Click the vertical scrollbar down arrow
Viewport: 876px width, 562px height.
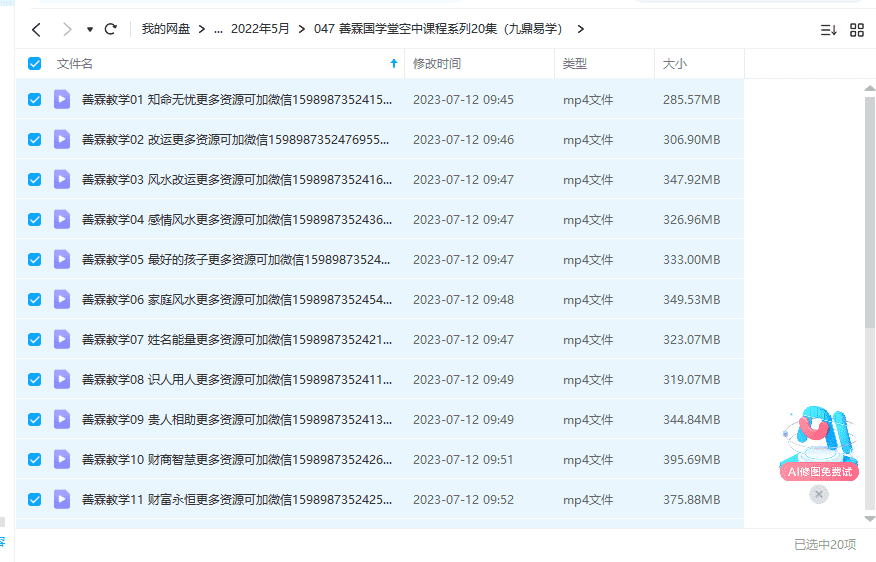point(870,517)
